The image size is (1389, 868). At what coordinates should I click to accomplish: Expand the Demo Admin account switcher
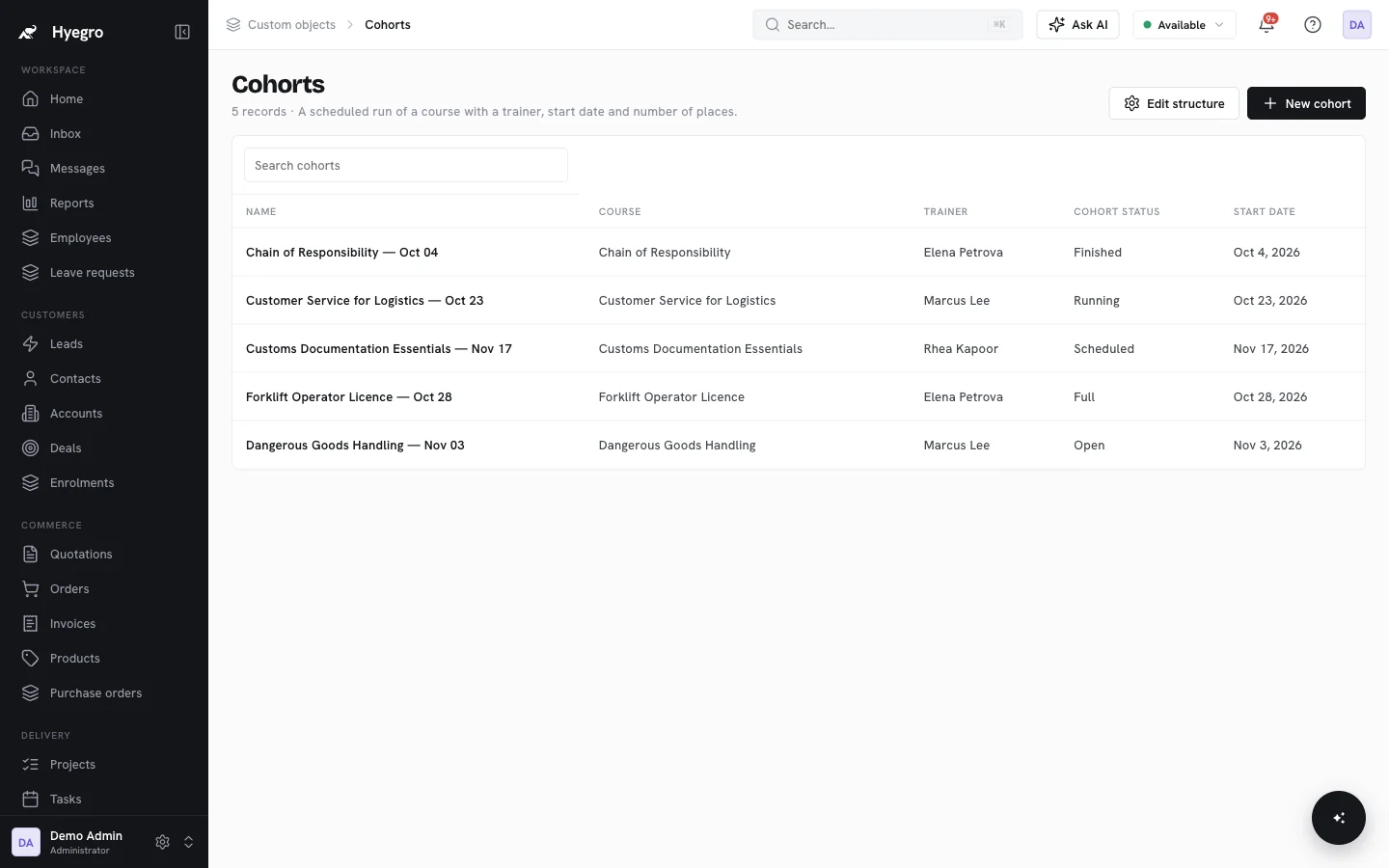coord(189,842)
